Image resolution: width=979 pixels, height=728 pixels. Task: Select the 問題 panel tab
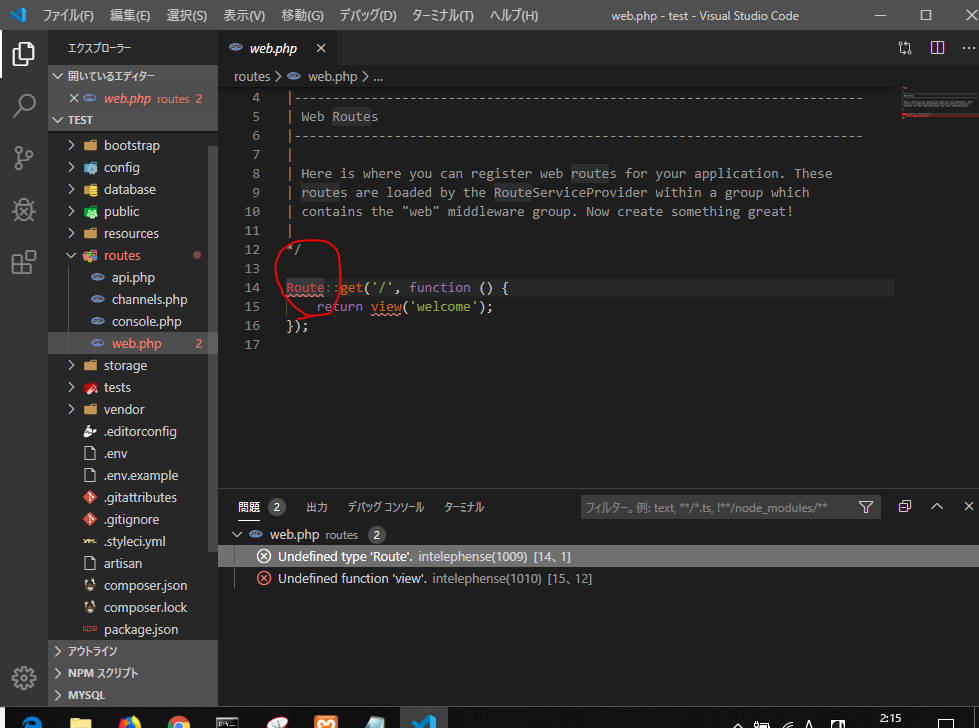[x=249, y=507]
